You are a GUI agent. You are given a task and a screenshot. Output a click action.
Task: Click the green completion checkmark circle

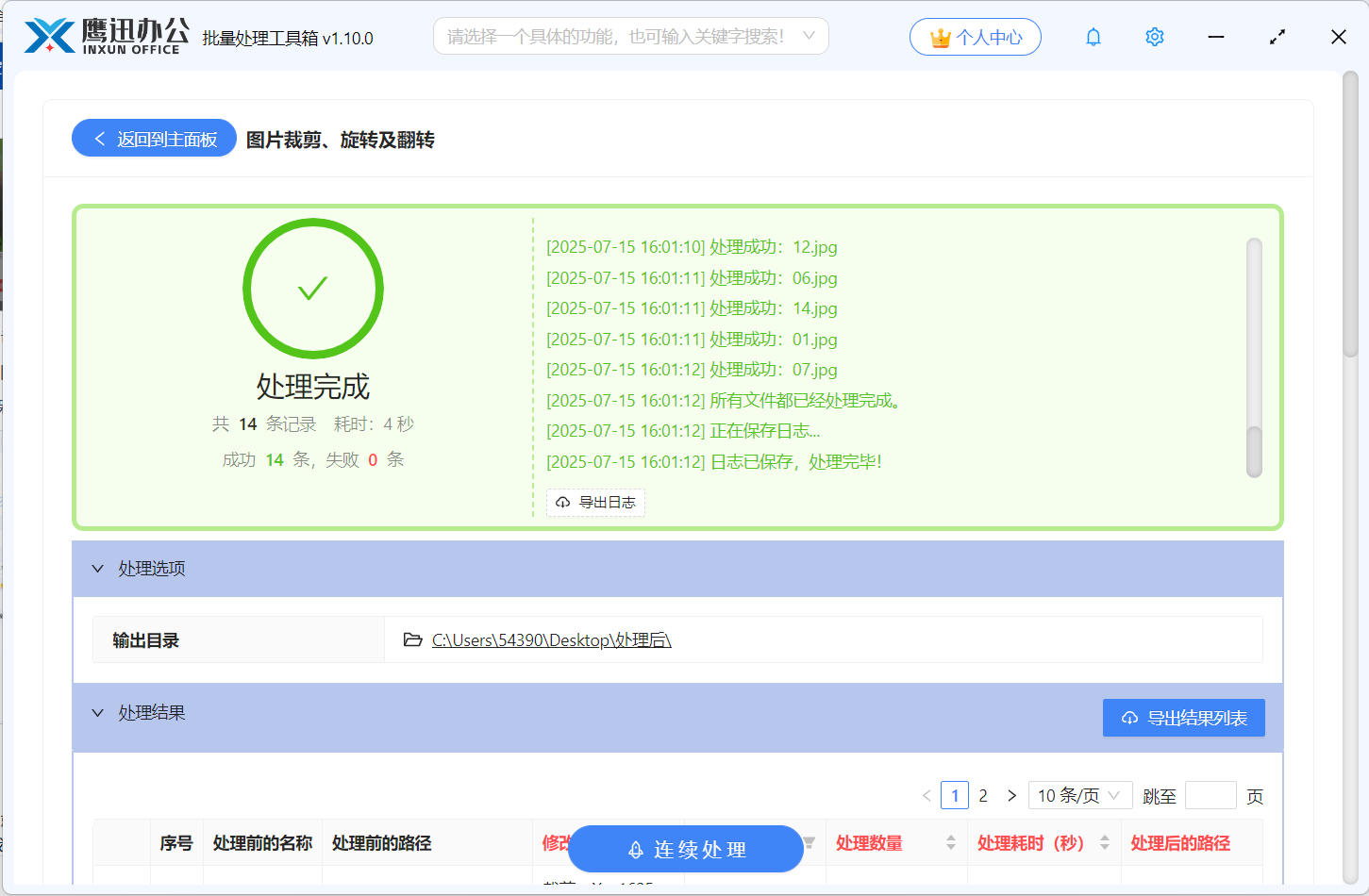(x=313, y=289)
